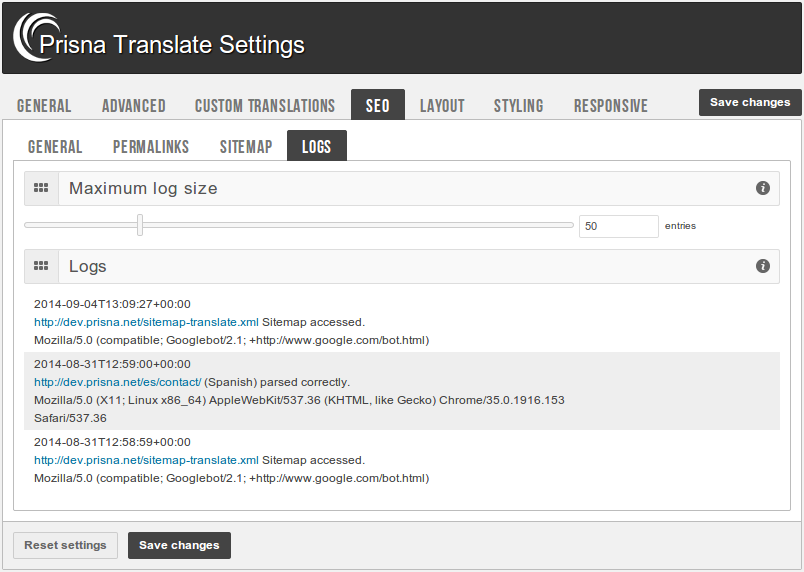The height and width of the screenshot is (572, 804).
Task: Click grid icon beside Maximum log size
Action: pos(41,188)
